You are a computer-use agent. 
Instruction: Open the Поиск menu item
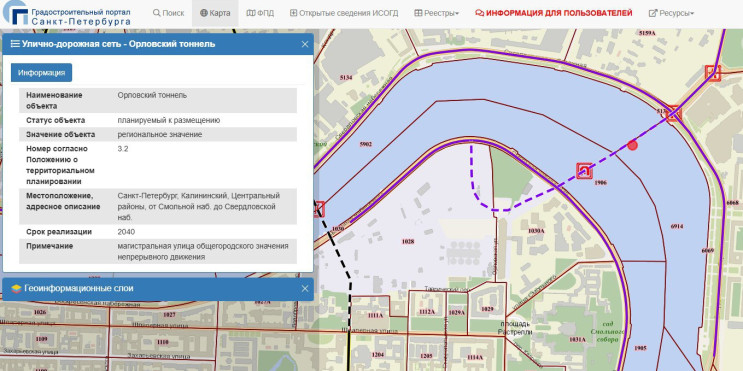[x=168, y=13]
